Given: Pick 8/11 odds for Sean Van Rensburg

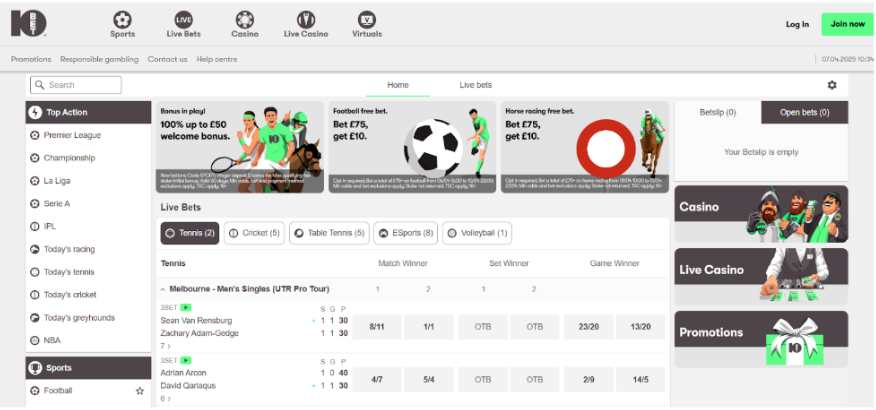Looking at the screenshot, I should click(x=377, y=327).
